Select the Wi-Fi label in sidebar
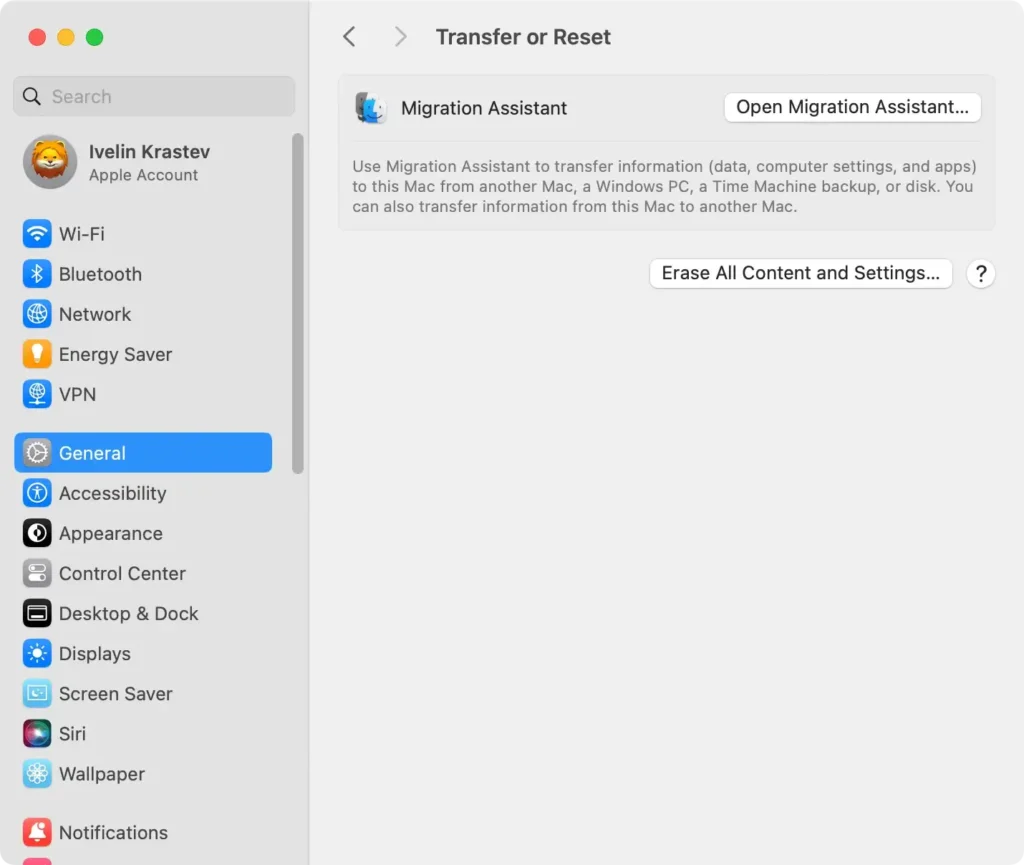 [82, 234]
